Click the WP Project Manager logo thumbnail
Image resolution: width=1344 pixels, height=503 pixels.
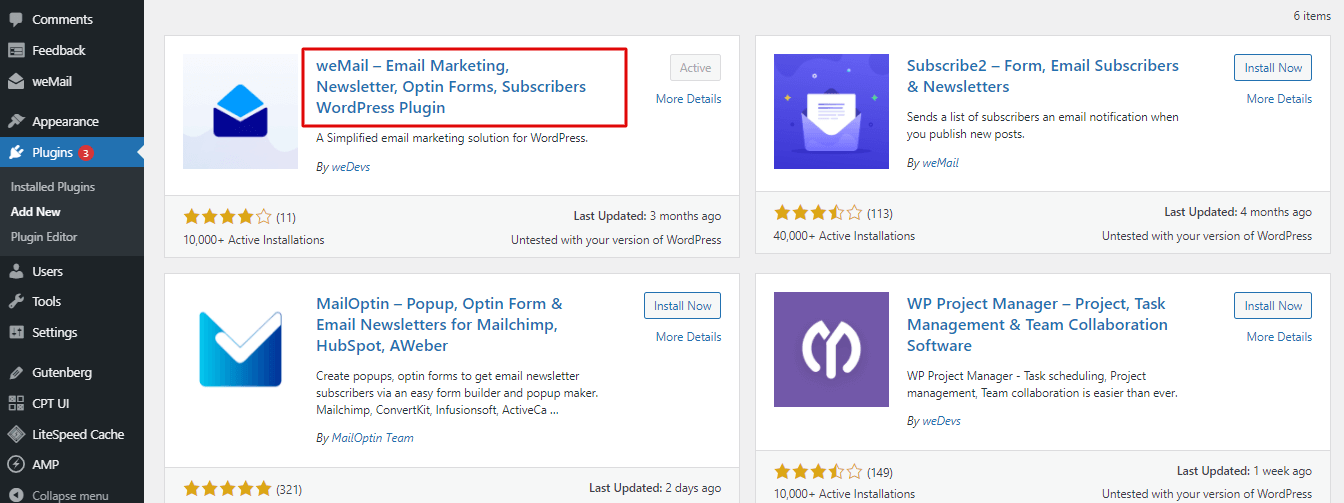831,349
